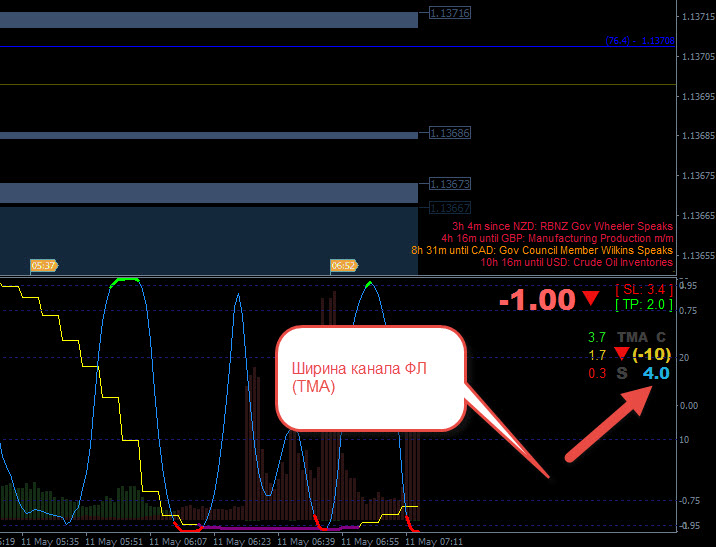Screen dimensions: 716x547
Task: Select the CAD Gov Council Member Wilkins line
Action: (x=542, y=250)
